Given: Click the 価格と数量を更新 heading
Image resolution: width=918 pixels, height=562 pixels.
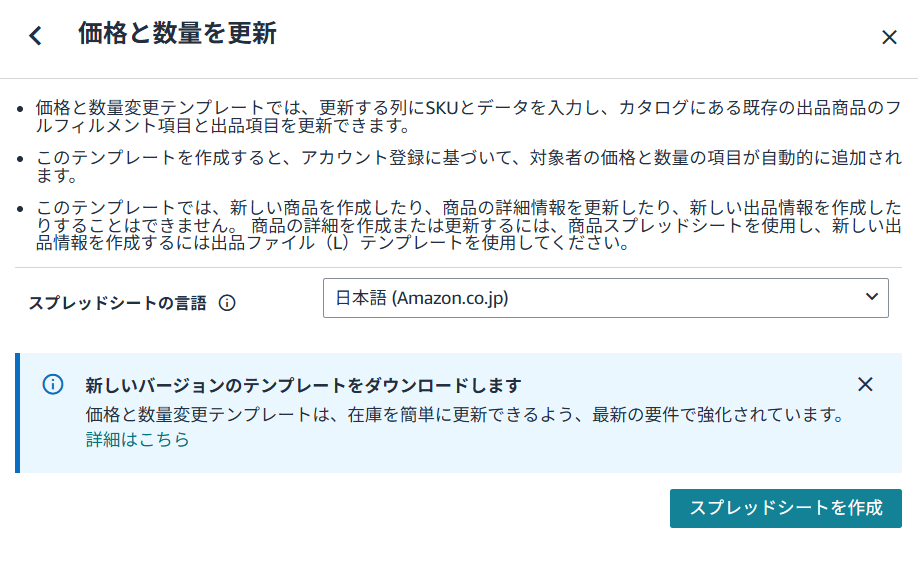Looking at the screenshot, I should 177,33.
